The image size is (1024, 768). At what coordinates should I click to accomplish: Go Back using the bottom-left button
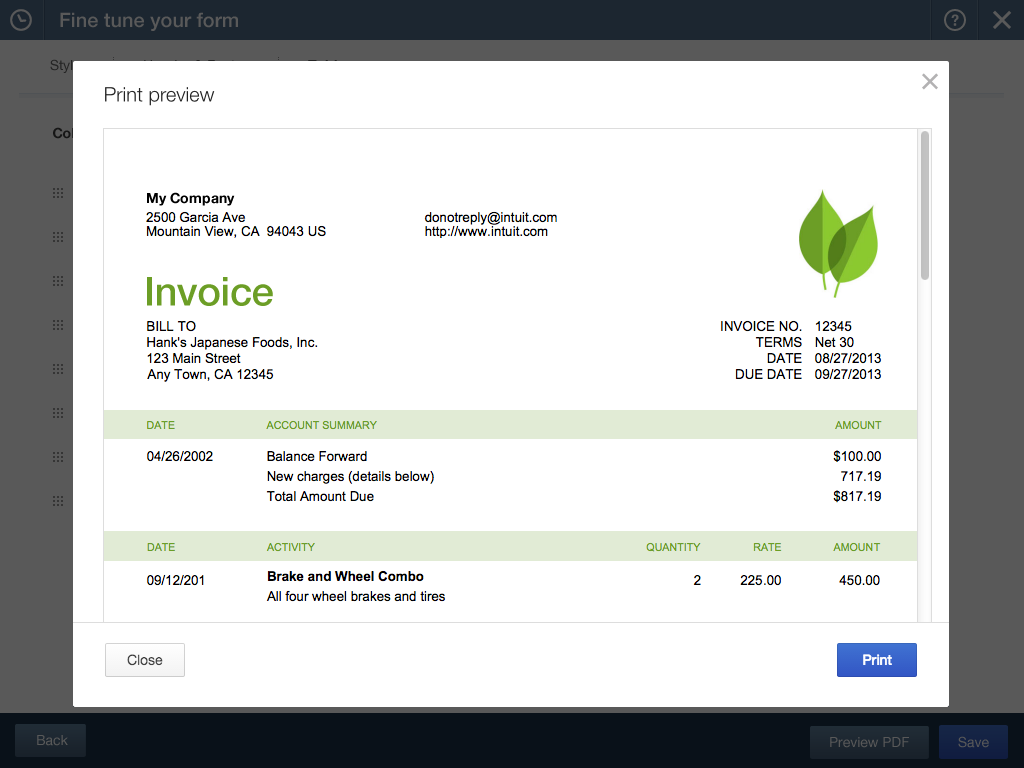point(51,741)
